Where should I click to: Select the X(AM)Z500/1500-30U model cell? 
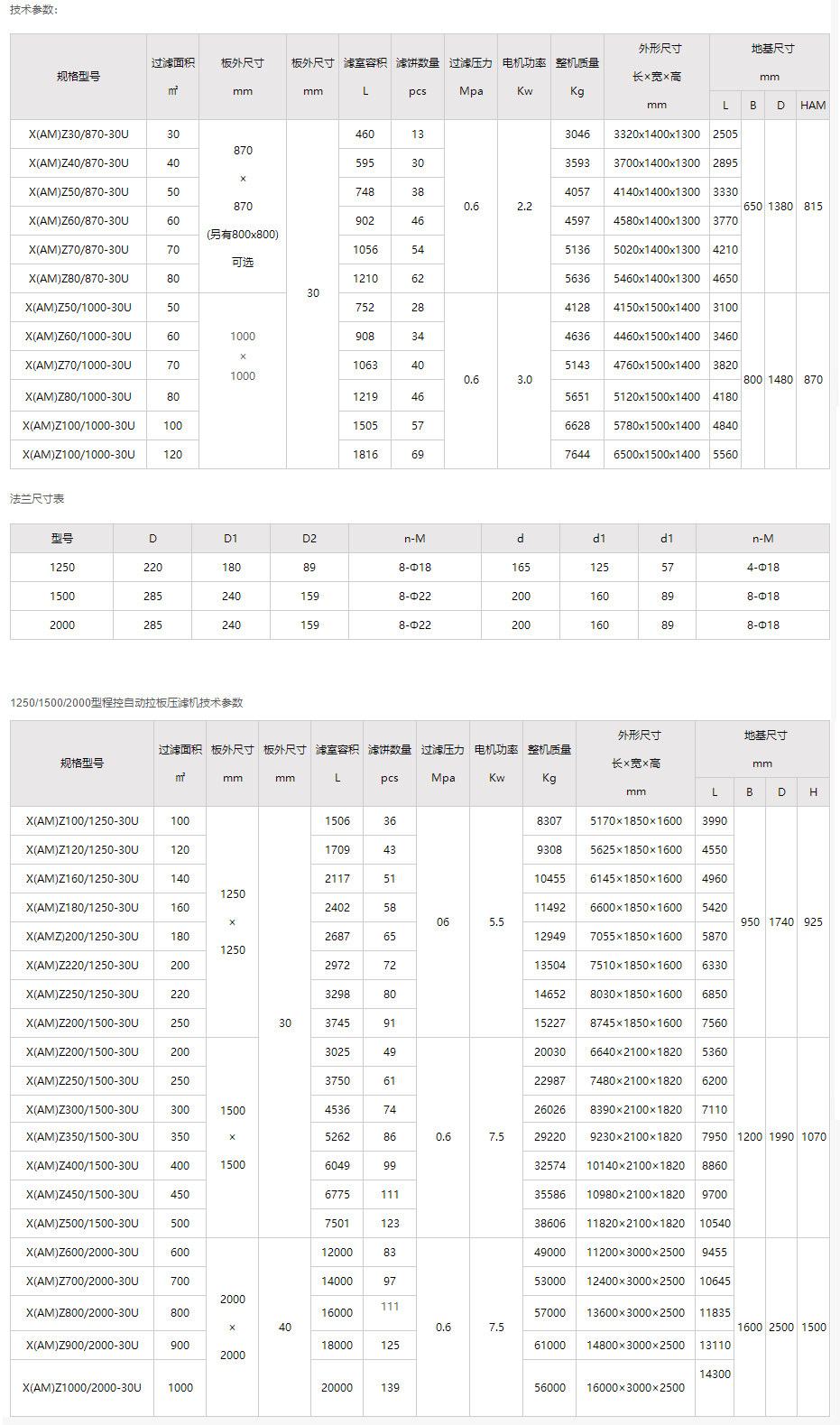point(82,1224)
